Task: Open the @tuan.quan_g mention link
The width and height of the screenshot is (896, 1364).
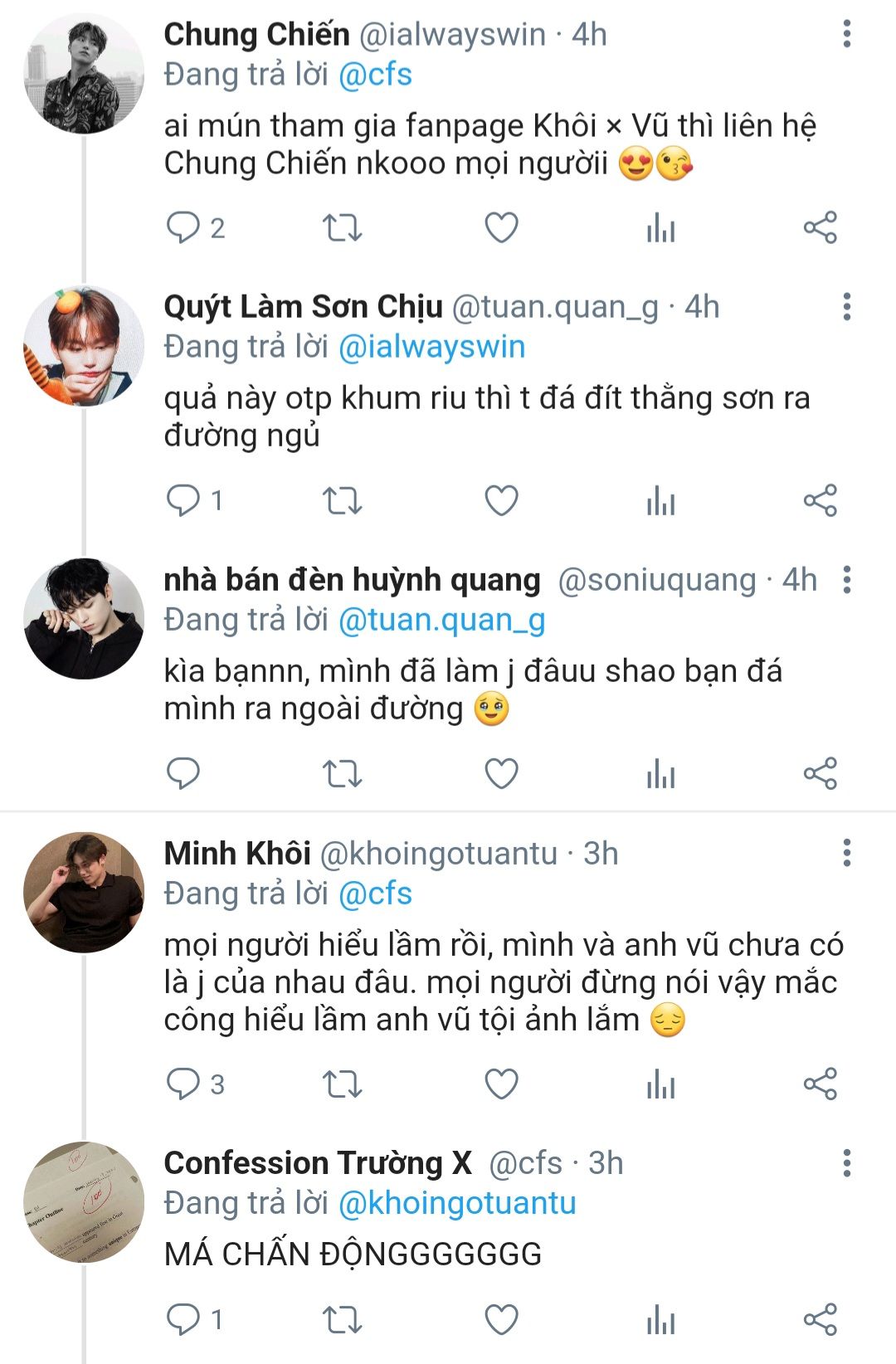Action: click(x=441, y=621)
